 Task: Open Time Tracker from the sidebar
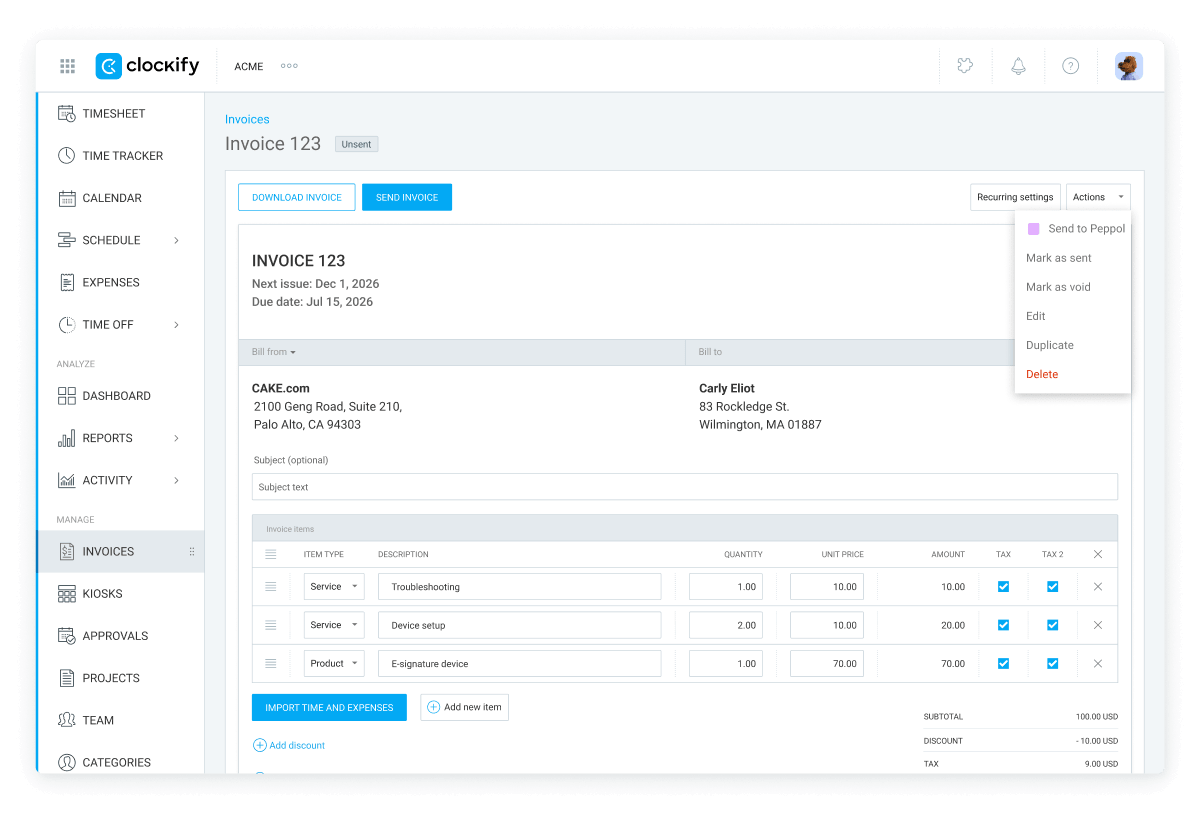120,156
